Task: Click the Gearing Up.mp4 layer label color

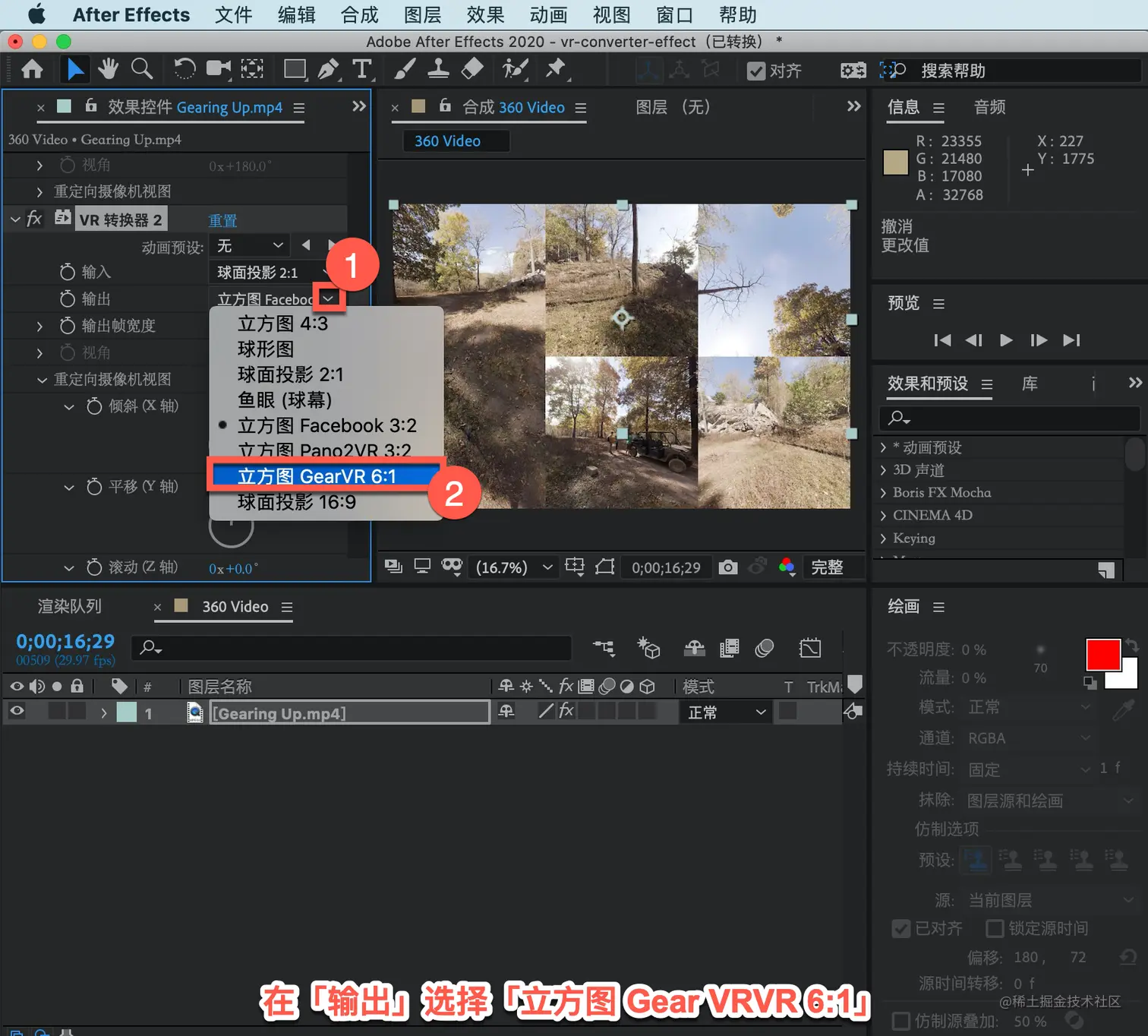Action: tap(126, 712)
